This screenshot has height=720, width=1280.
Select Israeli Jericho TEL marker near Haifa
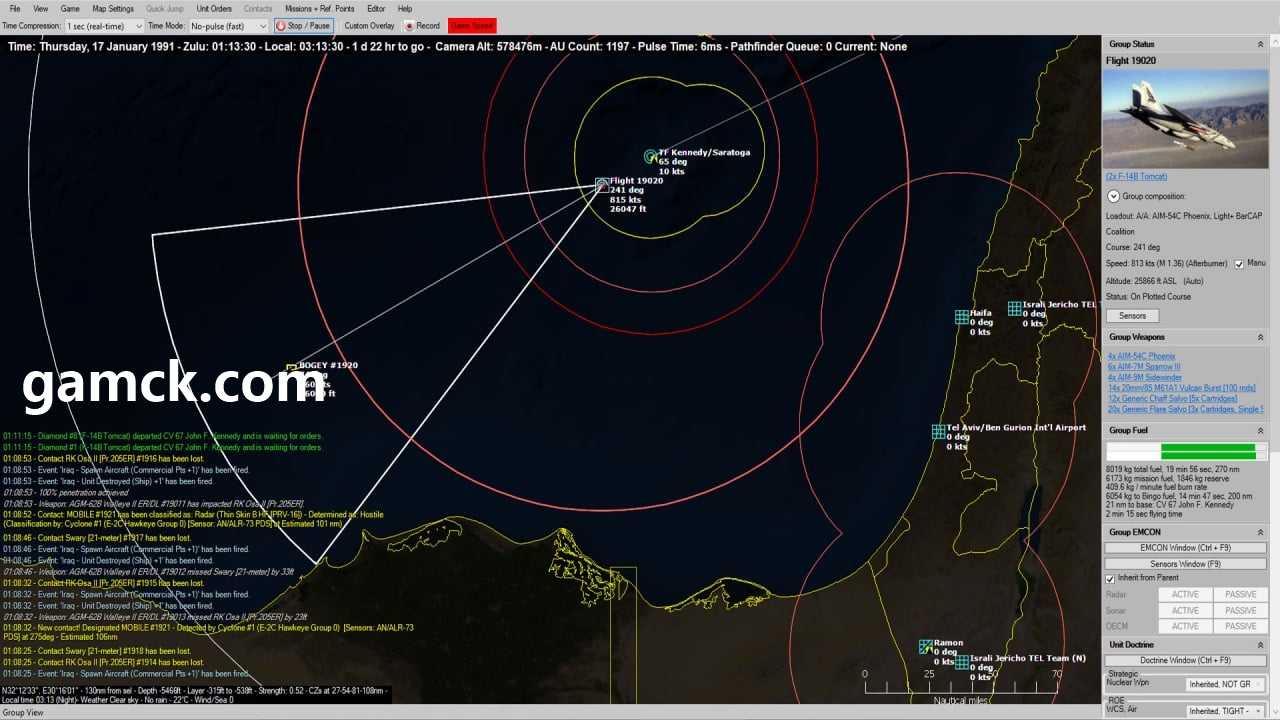(x=1014, y=309)
